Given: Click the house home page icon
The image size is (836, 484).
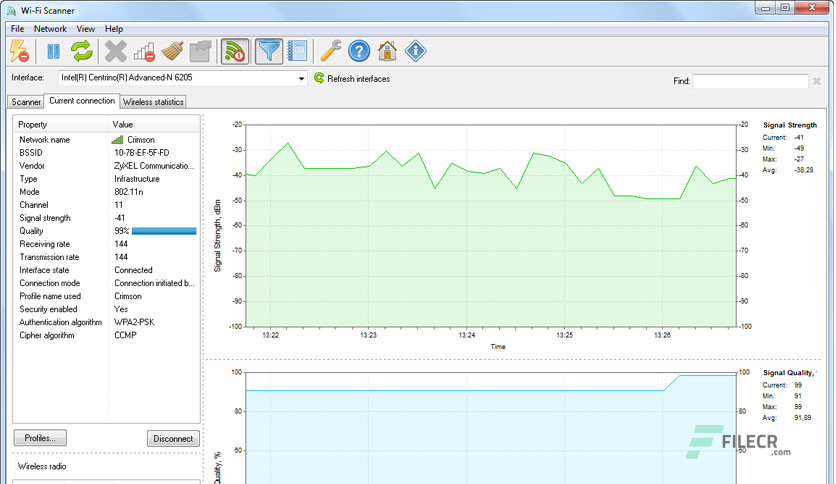Looking at the screenshot, I should point(388,52).
